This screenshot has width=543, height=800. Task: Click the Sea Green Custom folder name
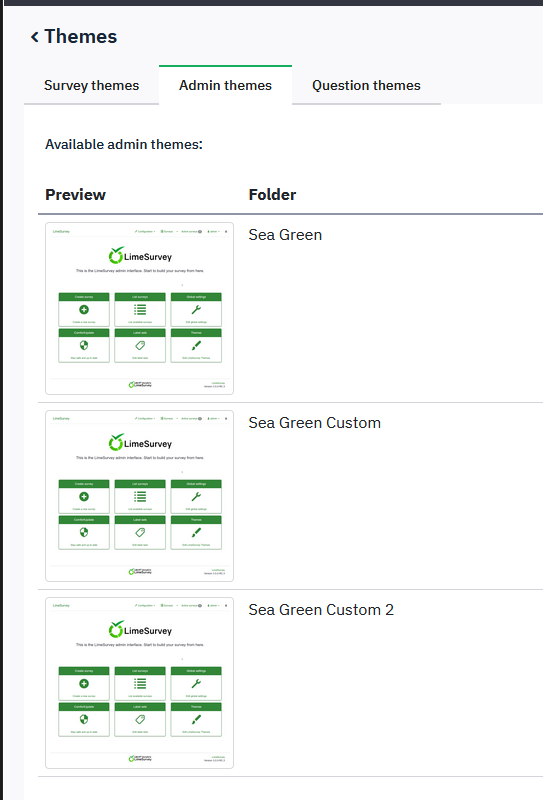(314, 422)
